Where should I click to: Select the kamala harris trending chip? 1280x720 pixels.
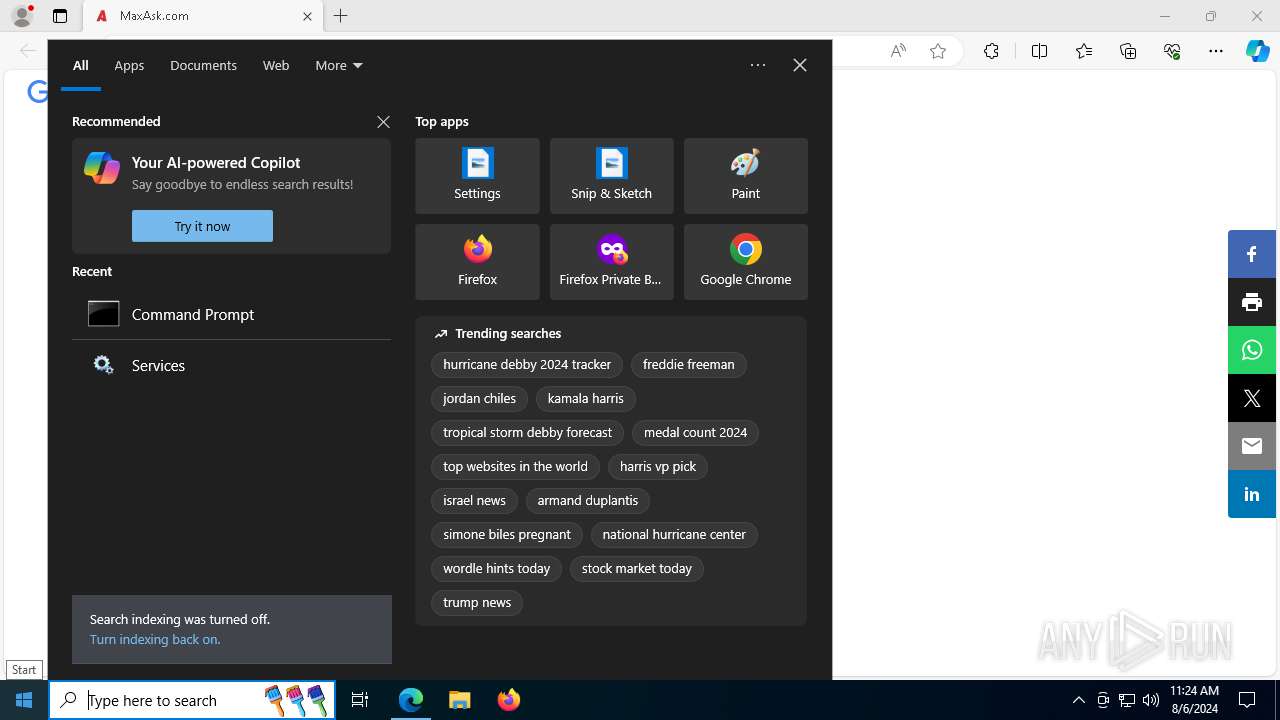pos(586,399)
